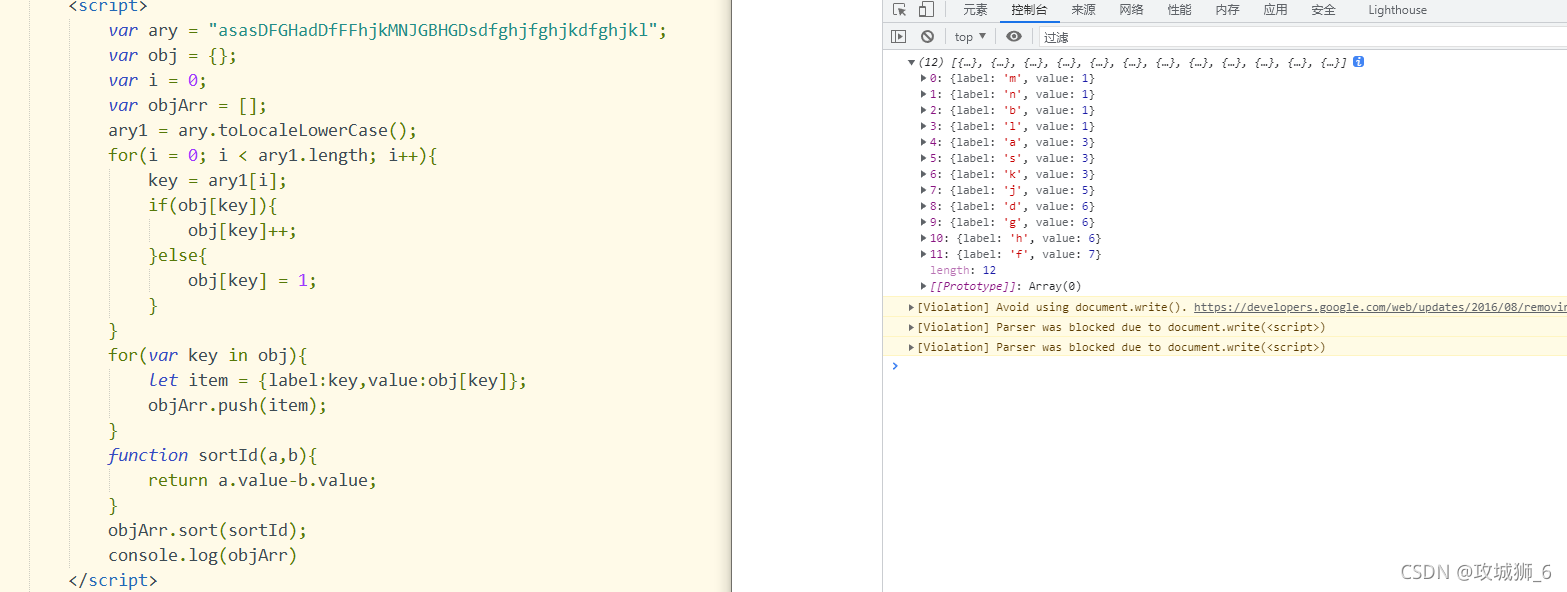
Task: Expand item 9 with label 'g'
Action: click(x=924, y=222)
